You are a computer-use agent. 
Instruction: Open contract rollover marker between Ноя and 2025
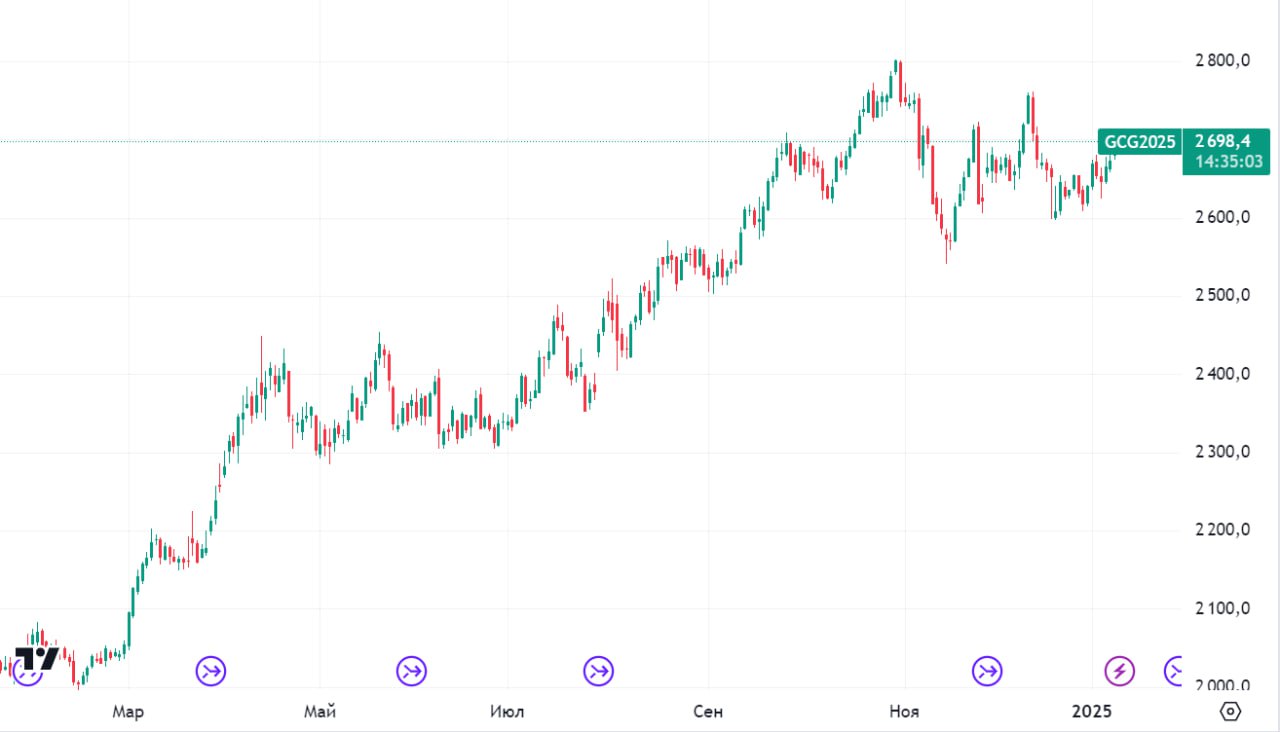pos(987,670)
